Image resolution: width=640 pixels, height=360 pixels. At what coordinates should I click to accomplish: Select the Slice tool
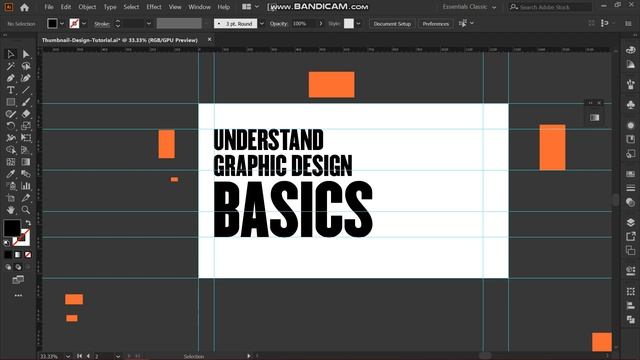point(26,198)
